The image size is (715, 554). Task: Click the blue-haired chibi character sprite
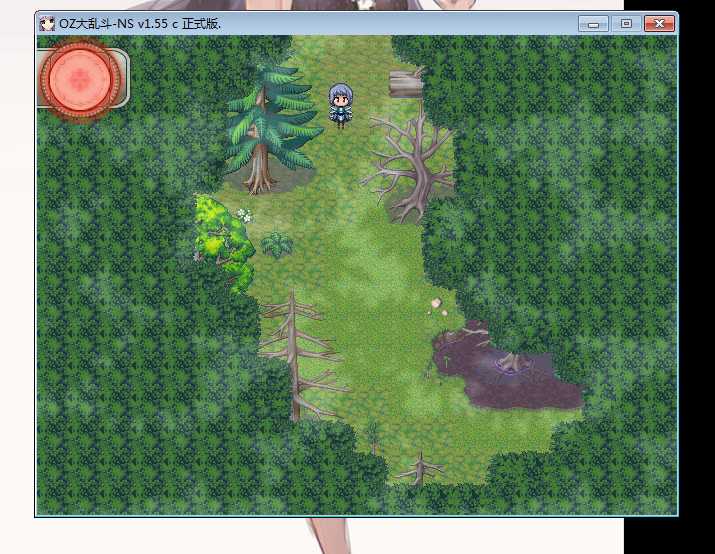point(341,105)
